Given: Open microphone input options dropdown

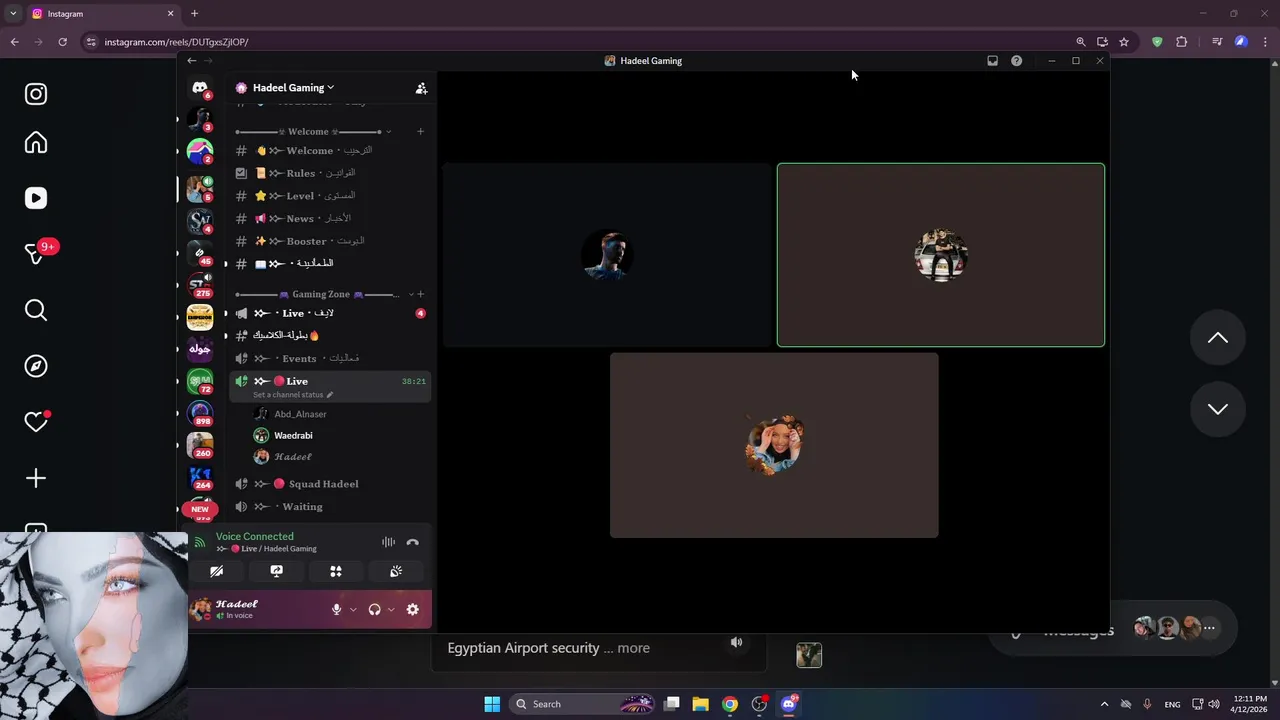Looking at the screenshot, I should tap(353, 610).
